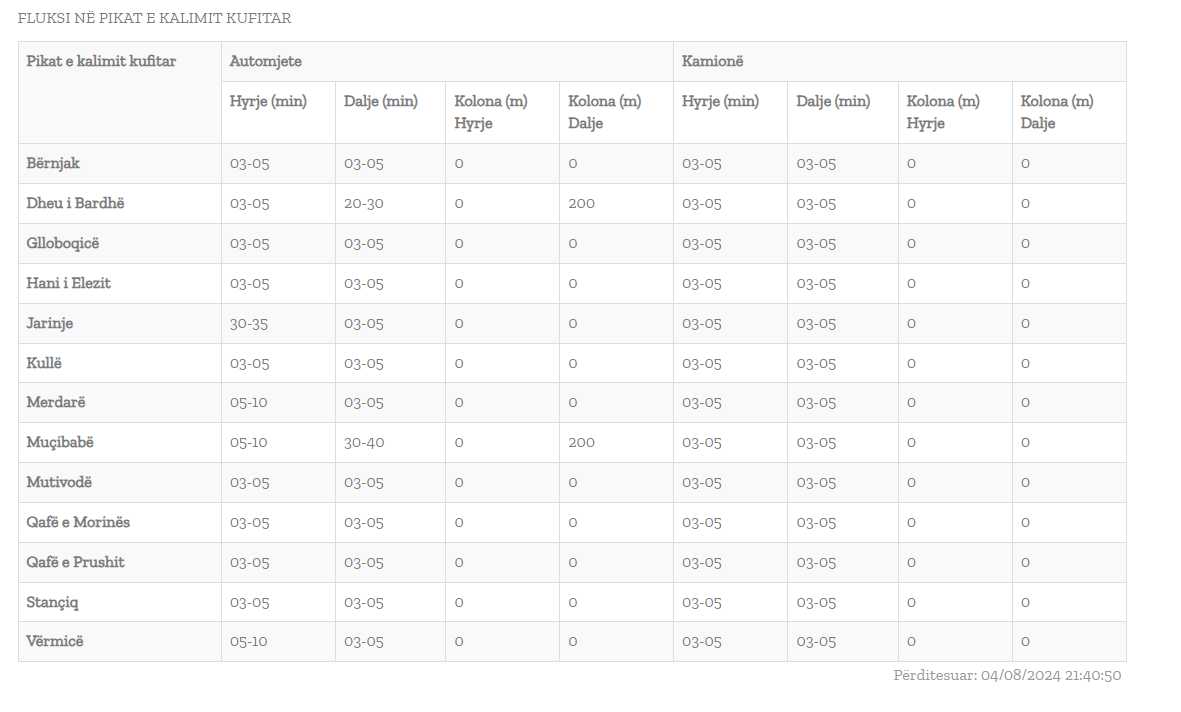The width and height of the screenshot is (1181, 712).
Task: Select Muçibabë in the crossings column
Action: click(60, 442)
